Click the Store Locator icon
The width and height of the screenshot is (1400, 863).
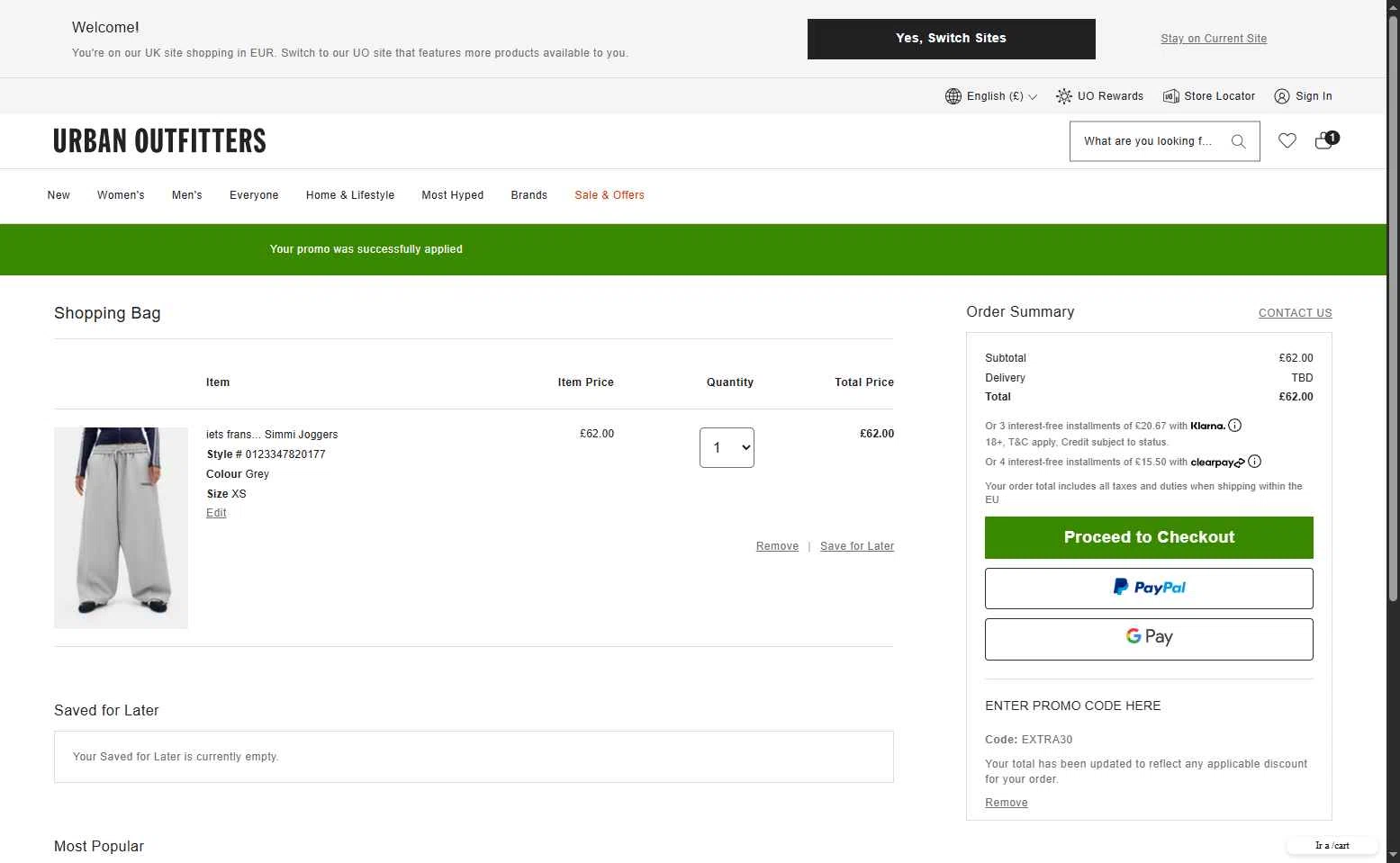[x=1171, y=96]
